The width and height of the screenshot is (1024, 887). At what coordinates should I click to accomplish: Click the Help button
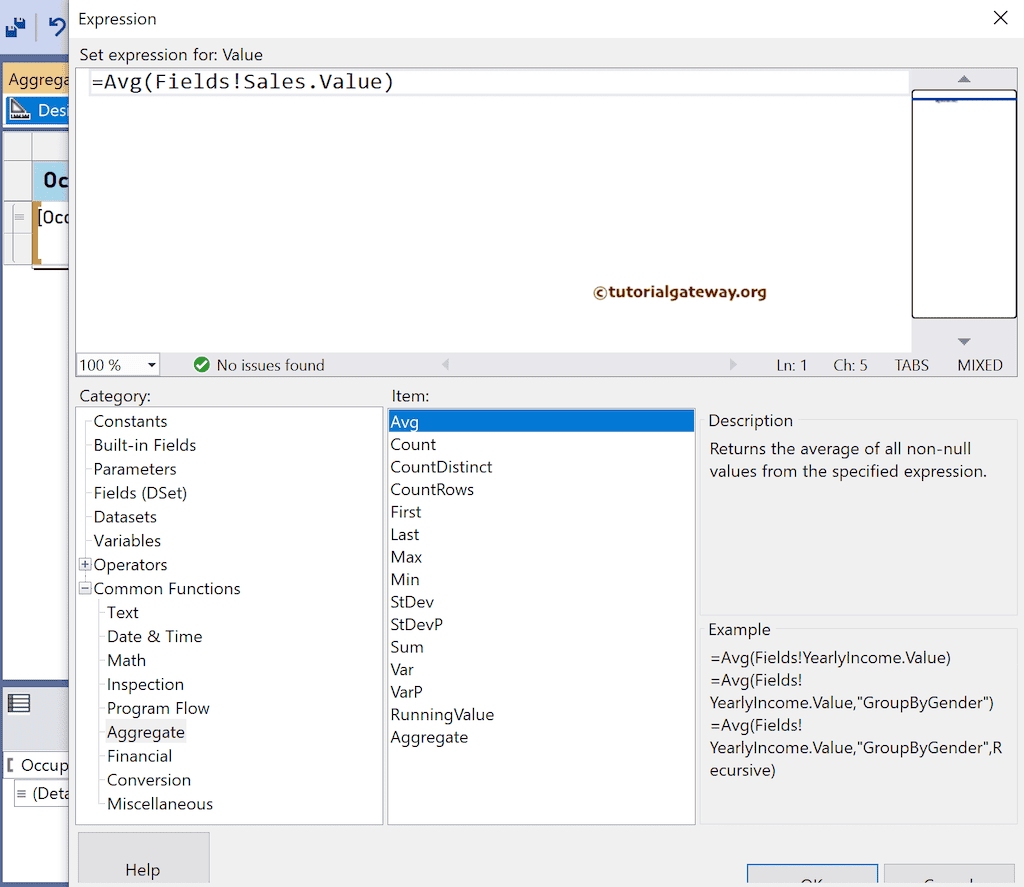[143, 869]
